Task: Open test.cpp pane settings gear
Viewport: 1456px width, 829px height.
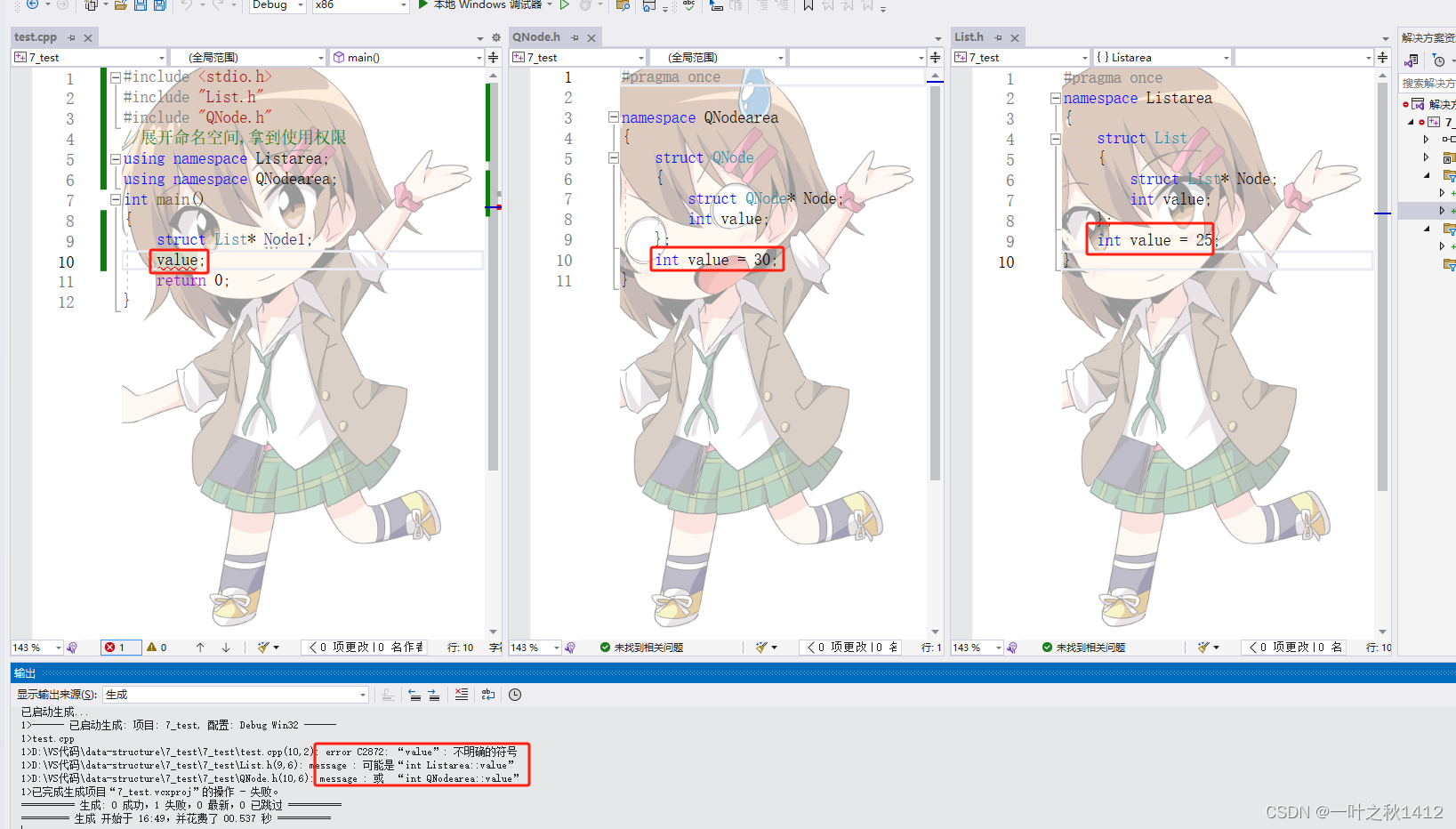Action: click(x=496, y=38)
